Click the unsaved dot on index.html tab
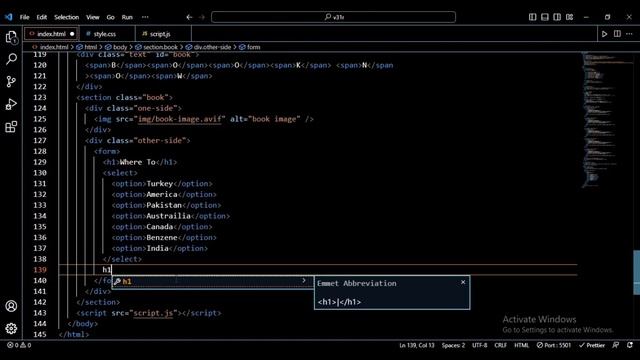Screen dimensions: 640x360 pos(72,34)
